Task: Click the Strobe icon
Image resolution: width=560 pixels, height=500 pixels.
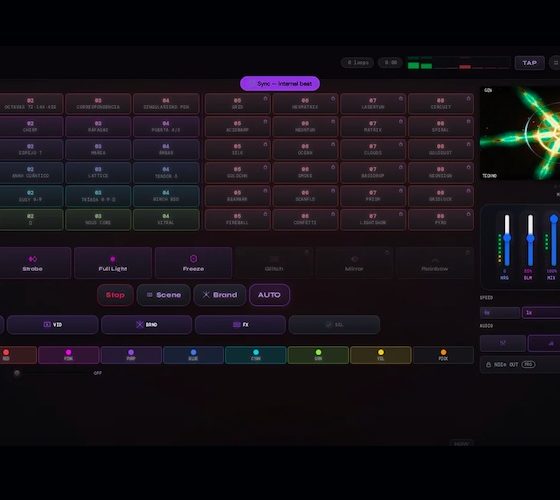Action: click(32, 259)
